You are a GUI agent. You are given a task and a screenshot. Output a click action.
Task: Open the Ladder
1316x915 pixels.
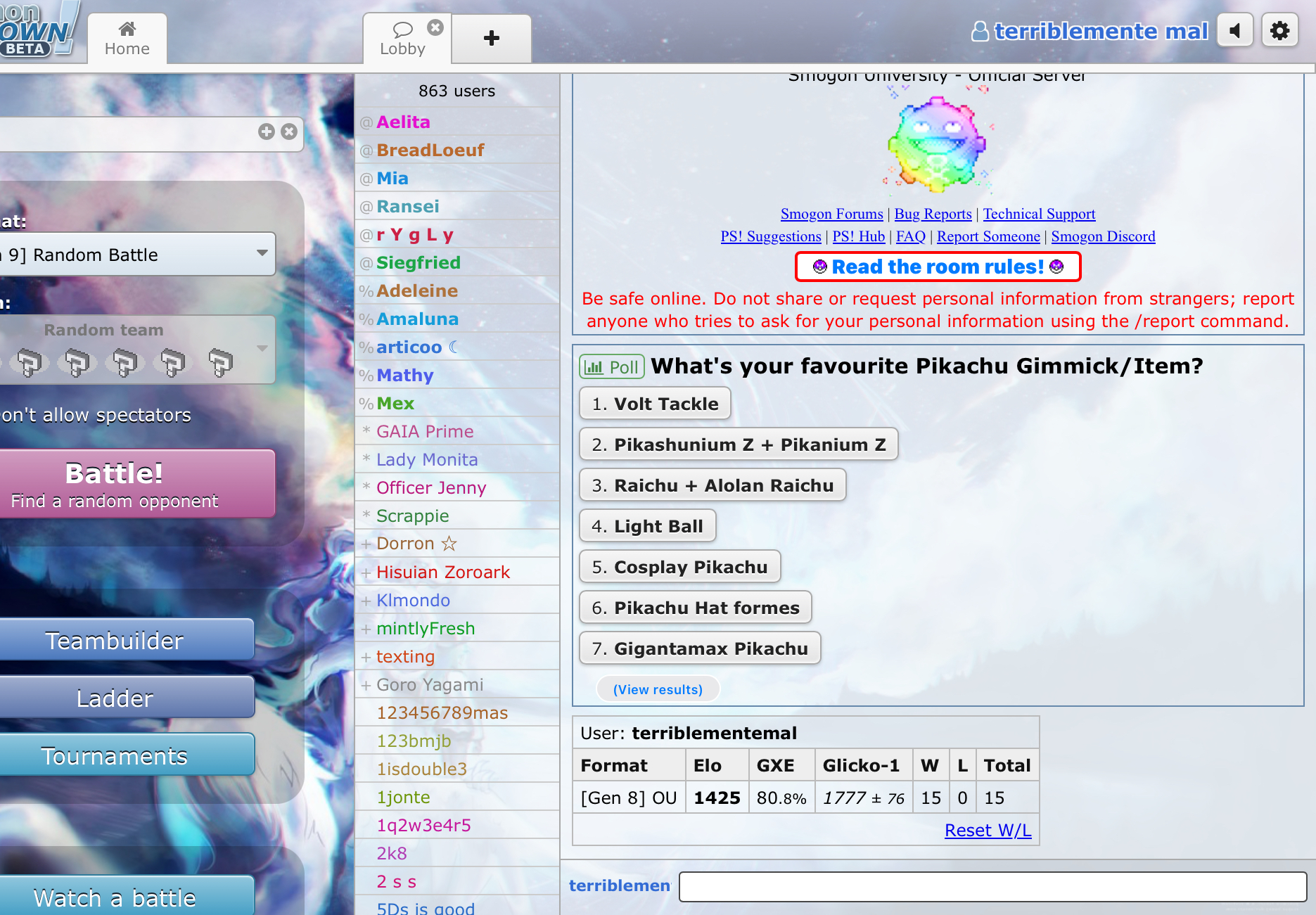(127, 698)
